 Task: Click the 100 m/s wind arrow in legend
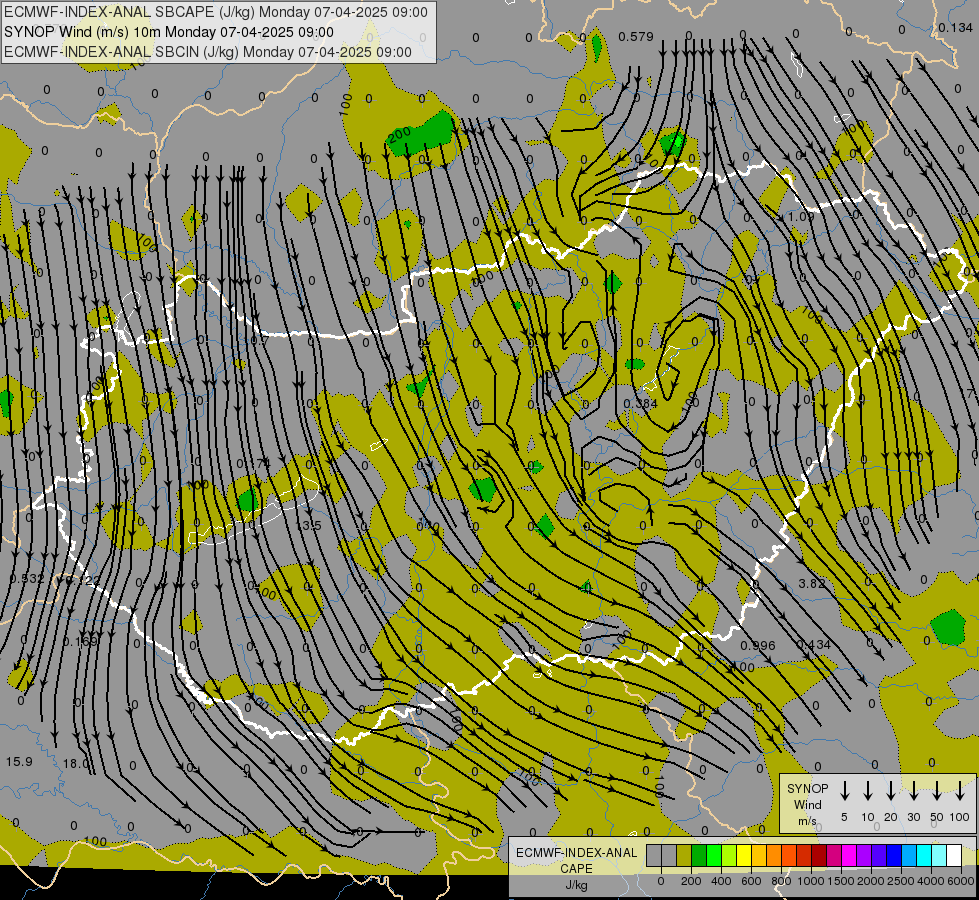(x=960, y=791)
